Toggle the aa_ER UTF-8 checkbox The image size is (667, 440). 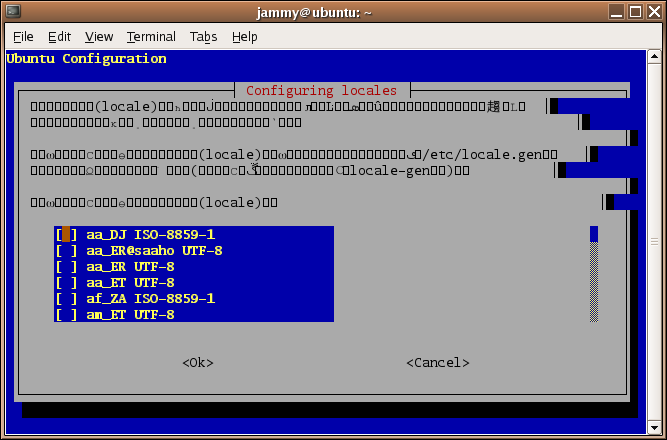click(66, 267)
